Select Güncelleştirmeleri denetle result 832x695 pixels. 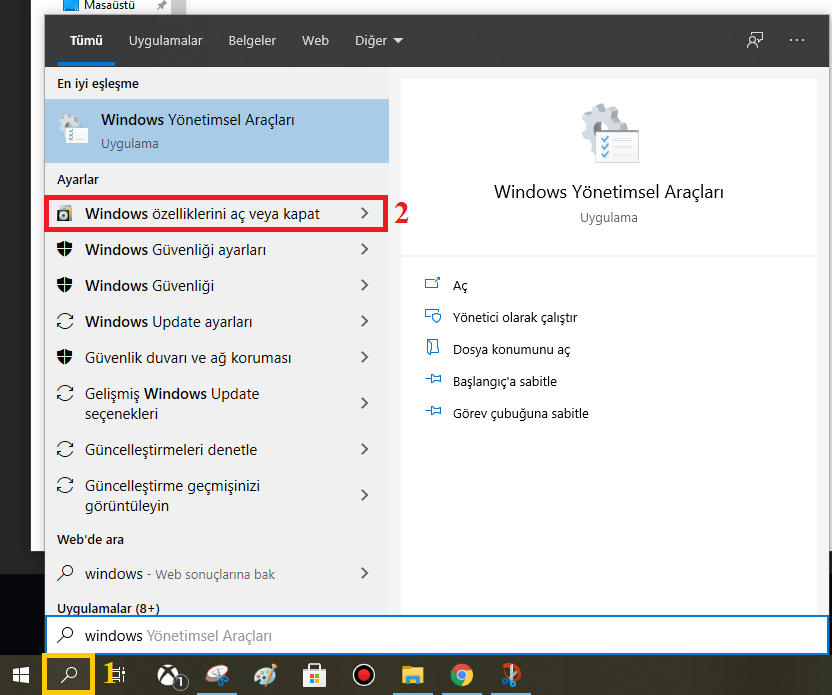tap(217, 449)
